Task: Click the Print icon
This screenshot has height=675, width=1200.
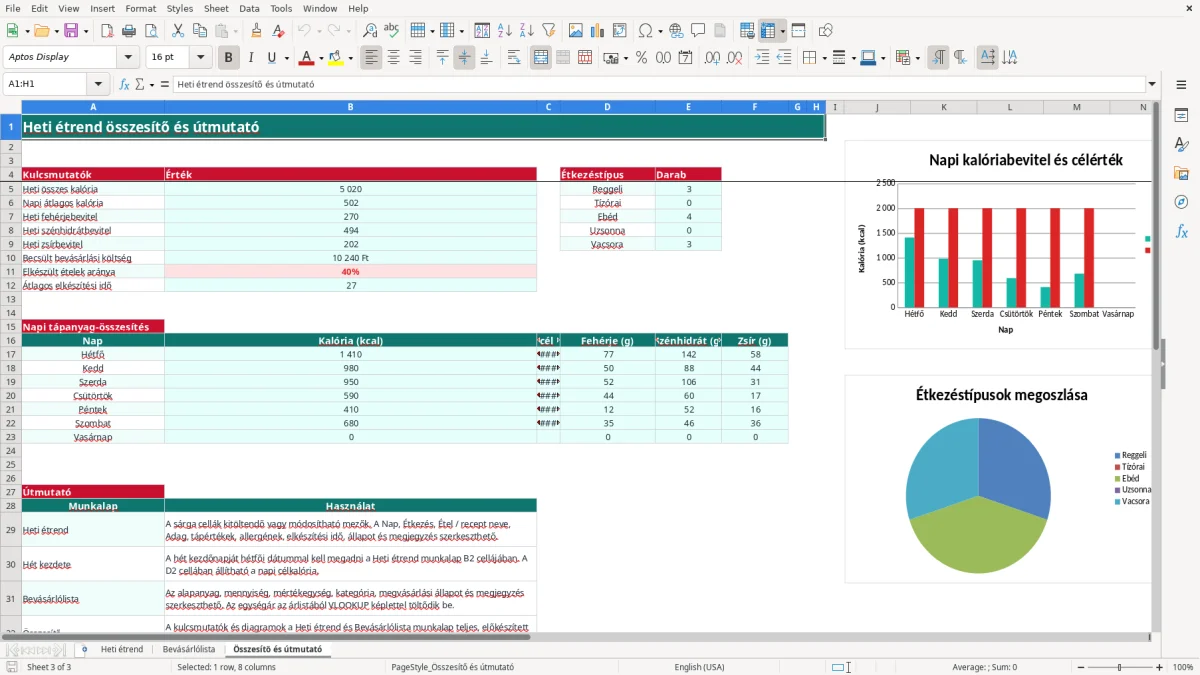Action: pyautogui.click(x=130, y=31)
